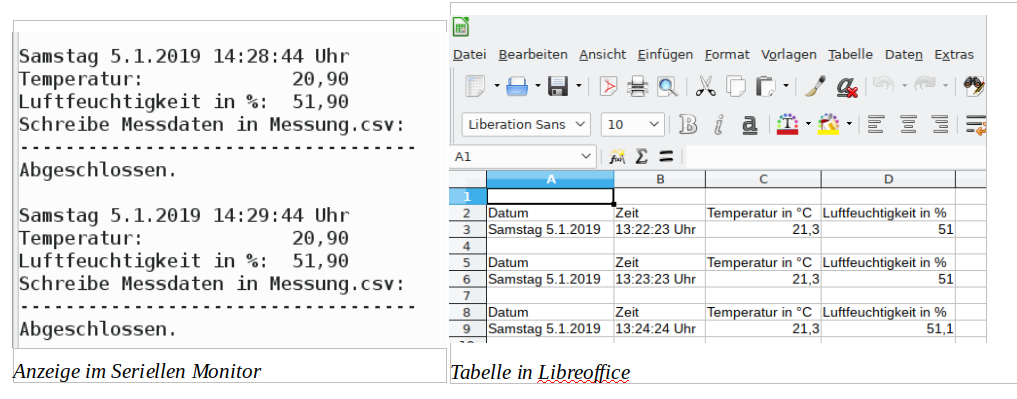This screenshot has width=1017, height=399.
Task: Open font color dropdown arrow
Action: click(808, 124)
